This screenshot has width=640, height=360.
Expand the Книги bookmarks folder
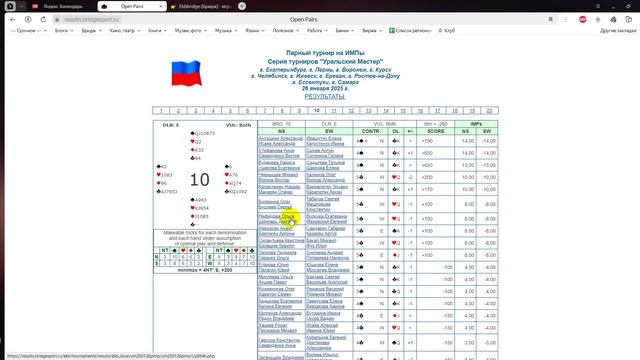[157, 31]
